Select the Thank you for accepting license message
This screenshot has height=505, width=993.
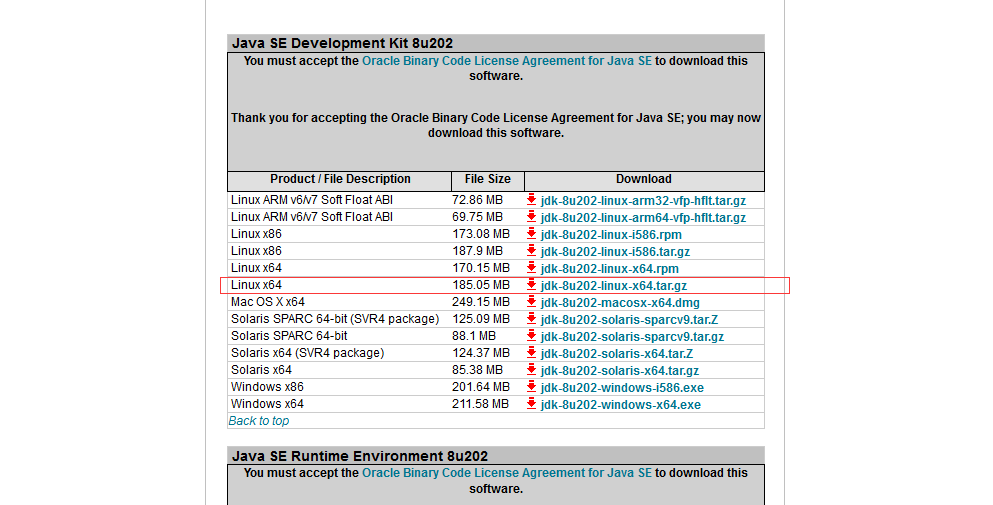tap(496, 125)
